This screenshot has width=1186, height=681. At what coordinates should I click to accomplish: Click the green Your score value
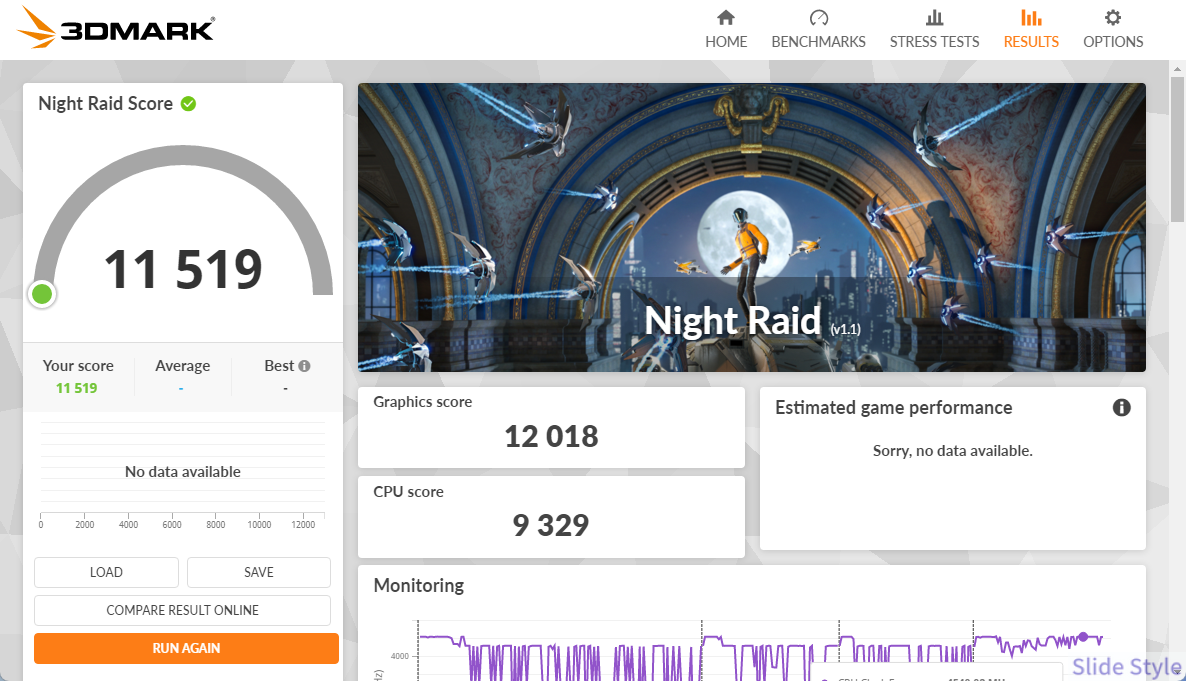(77, 388)
